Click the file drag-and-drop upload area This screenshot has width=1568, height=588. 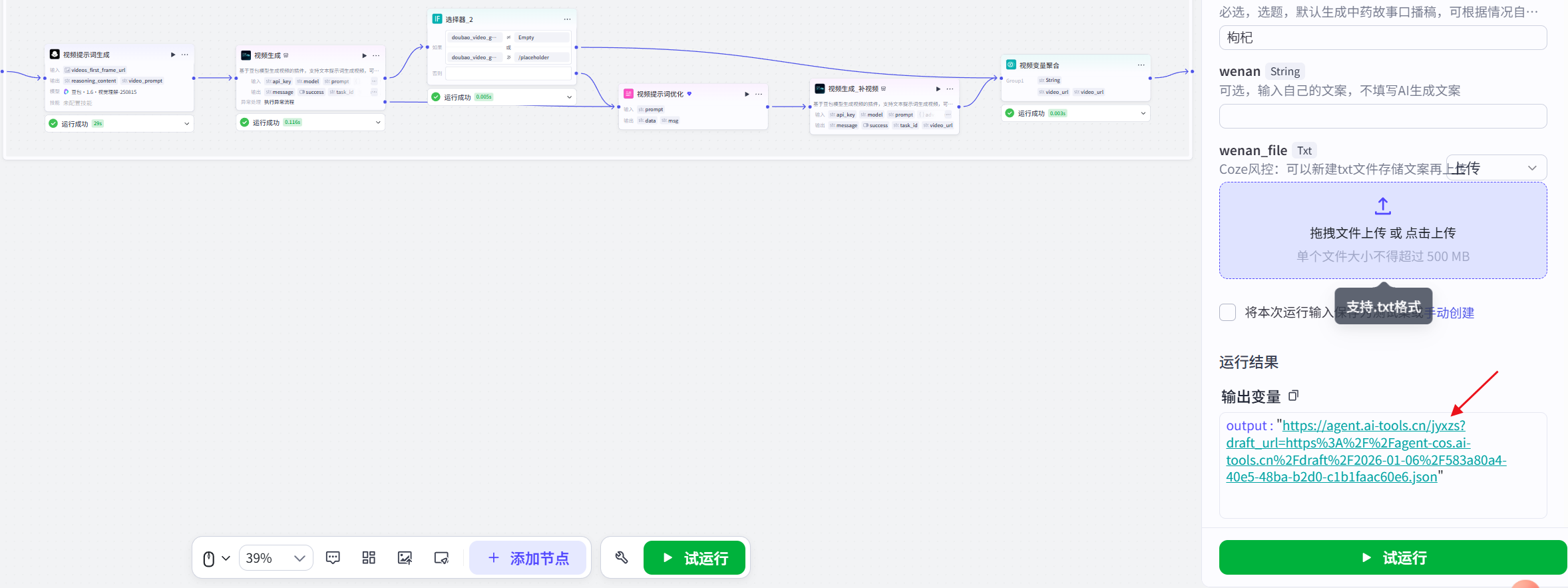click(x=1382, y=231)
